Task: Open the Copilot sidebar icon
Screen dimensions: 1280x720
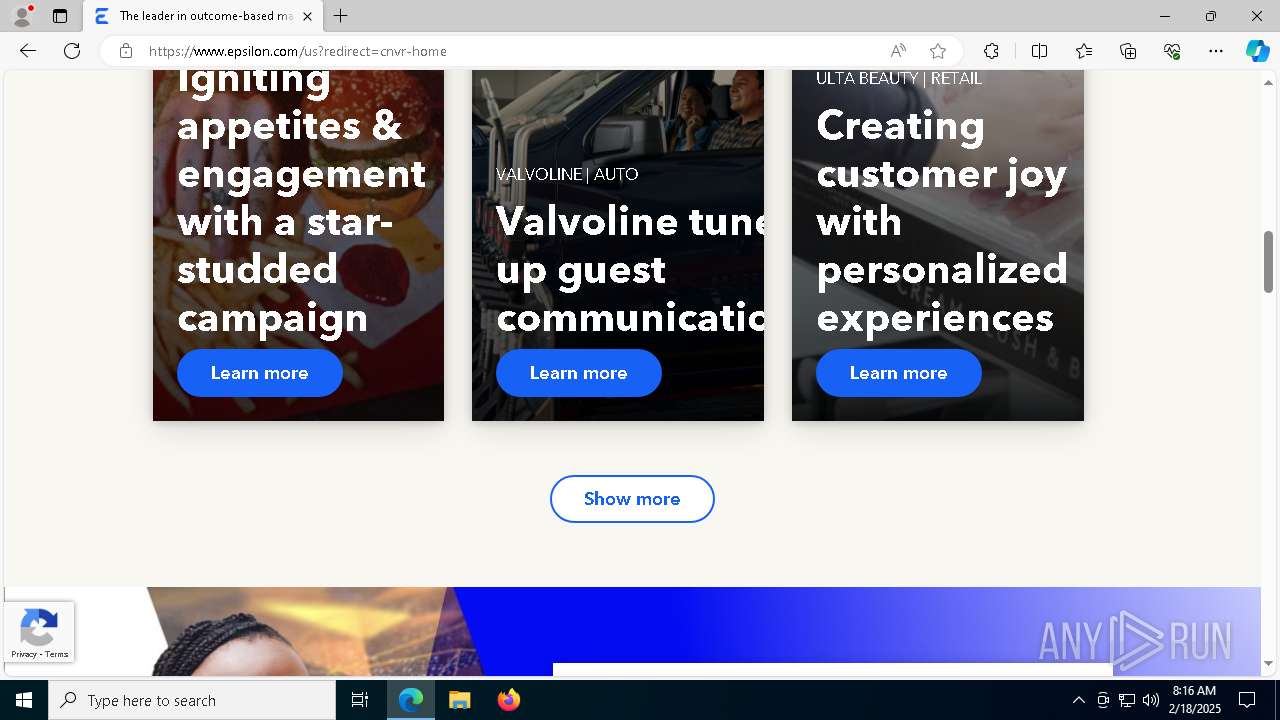Action: (x=1257, y=51)
